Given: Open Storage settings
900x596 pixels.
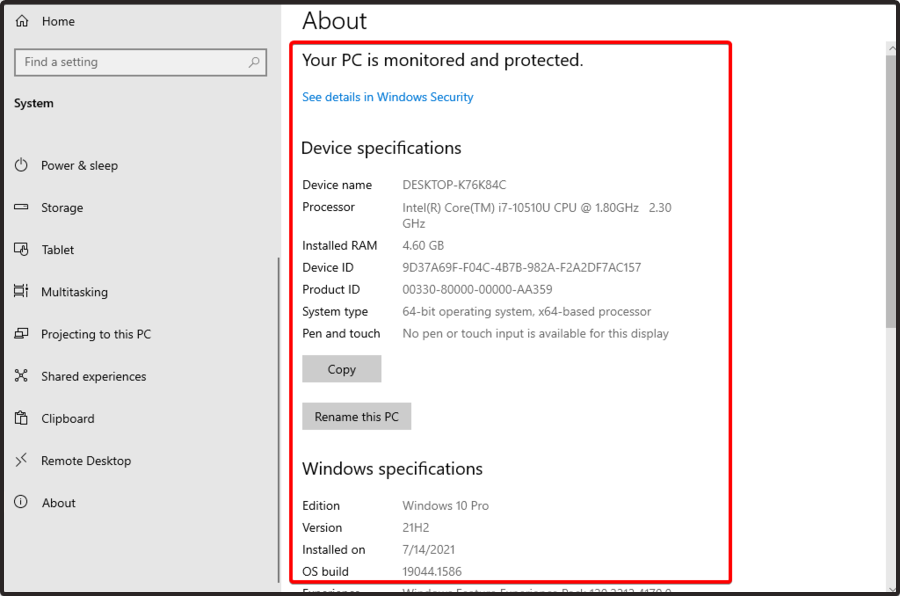Looking at the screenshot, I should click(62, 208).
